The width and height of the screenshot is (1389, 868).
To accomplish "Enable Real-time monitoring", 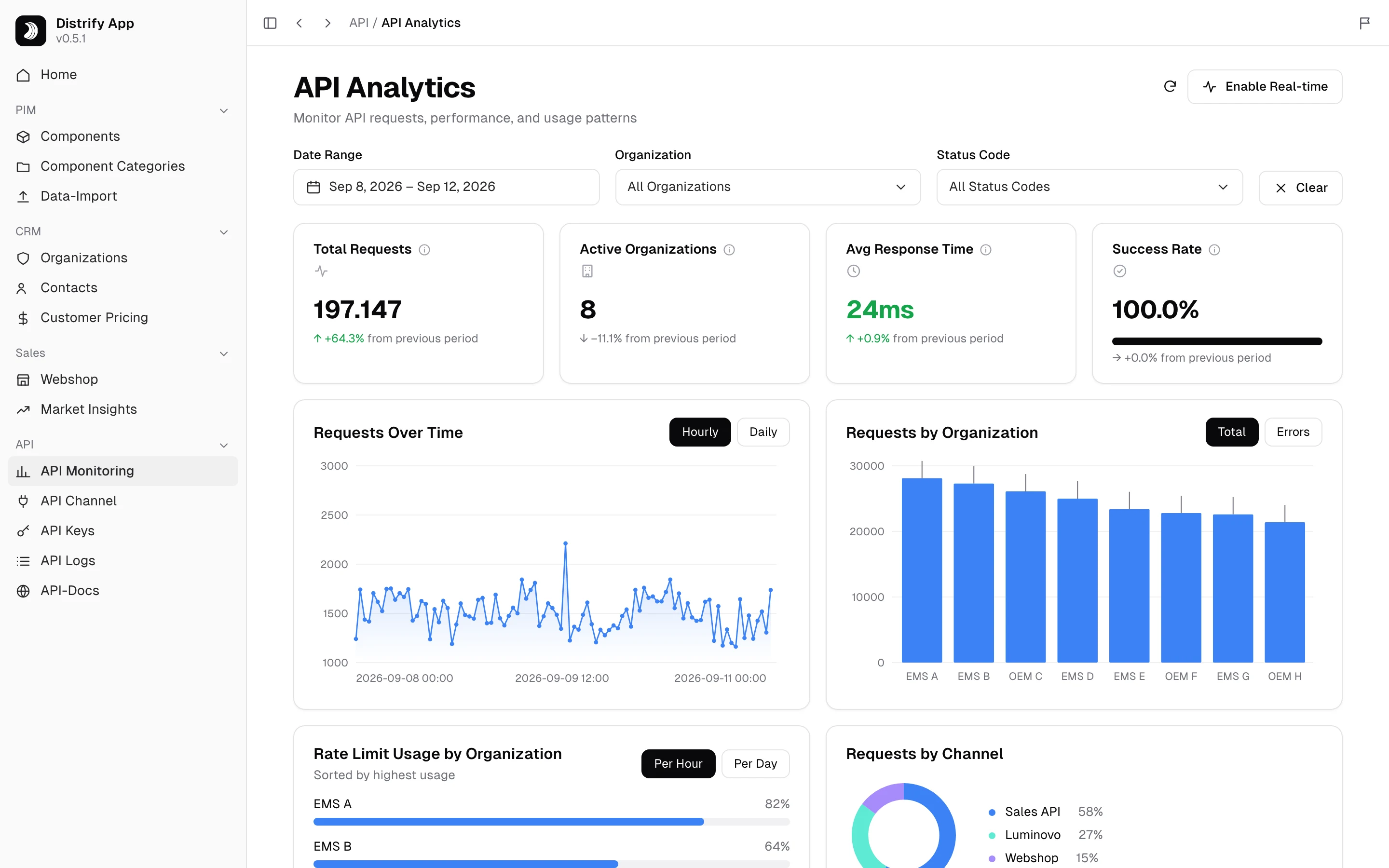I will coord(1265,87).
